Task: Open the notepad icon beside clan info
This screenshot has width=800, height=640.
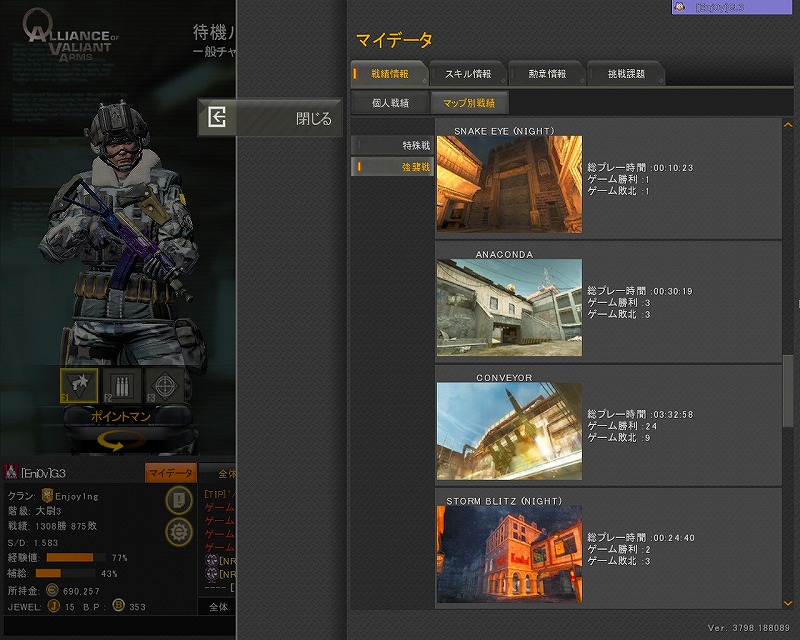Action: [x=179, y=500]
